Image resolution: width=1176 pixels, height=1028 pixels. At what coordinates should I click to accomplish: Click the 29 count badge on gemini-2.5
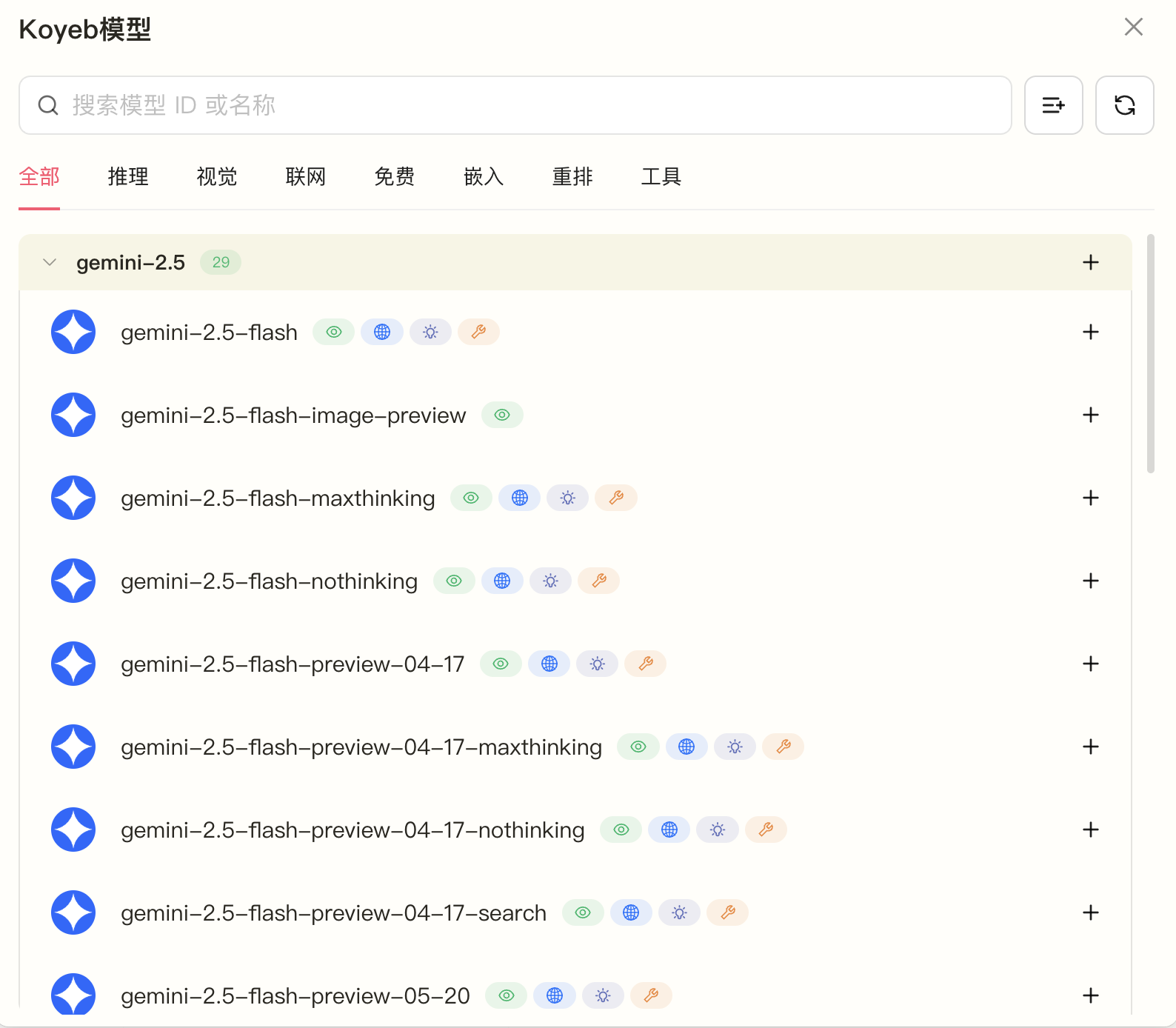pyautogui.click(x=221, y=262)
